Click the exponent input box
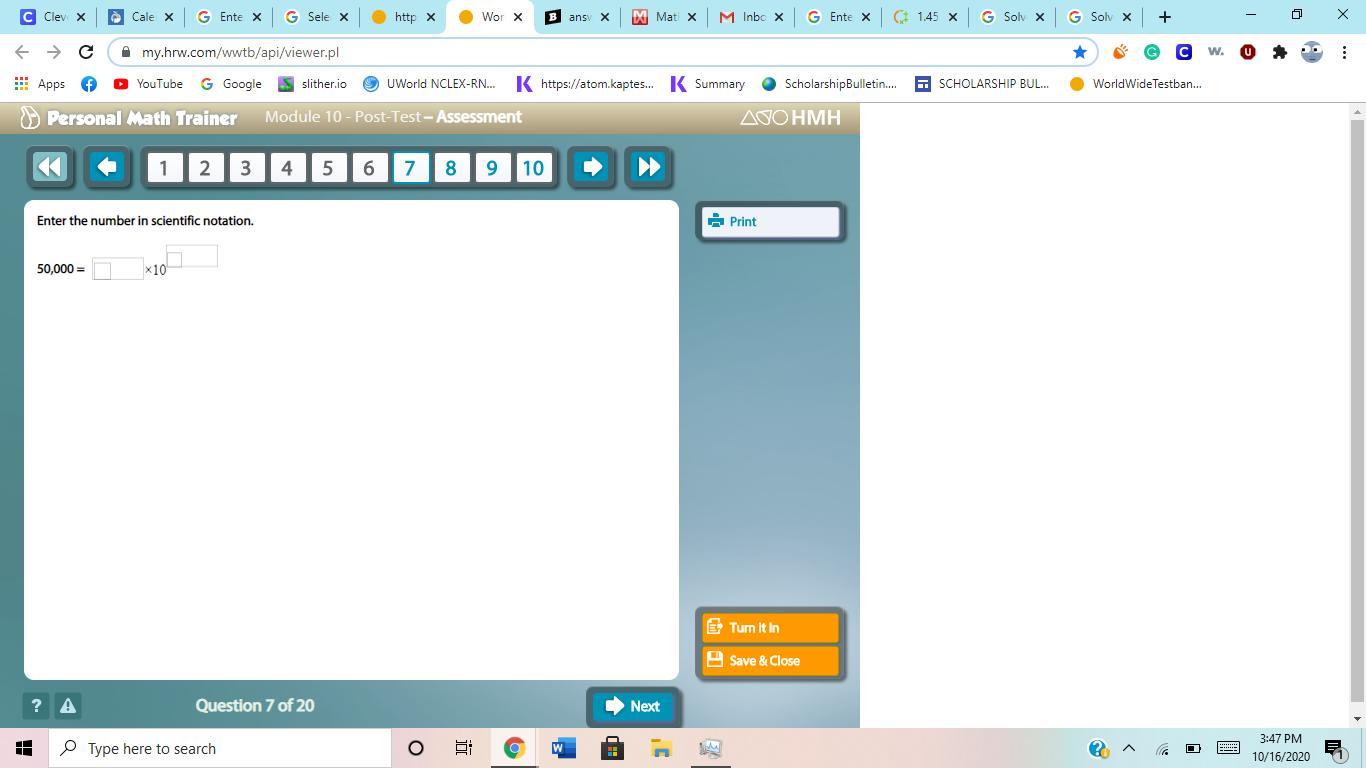The height and width of the screenshot is (768, 1366). (x=192, y=256)
